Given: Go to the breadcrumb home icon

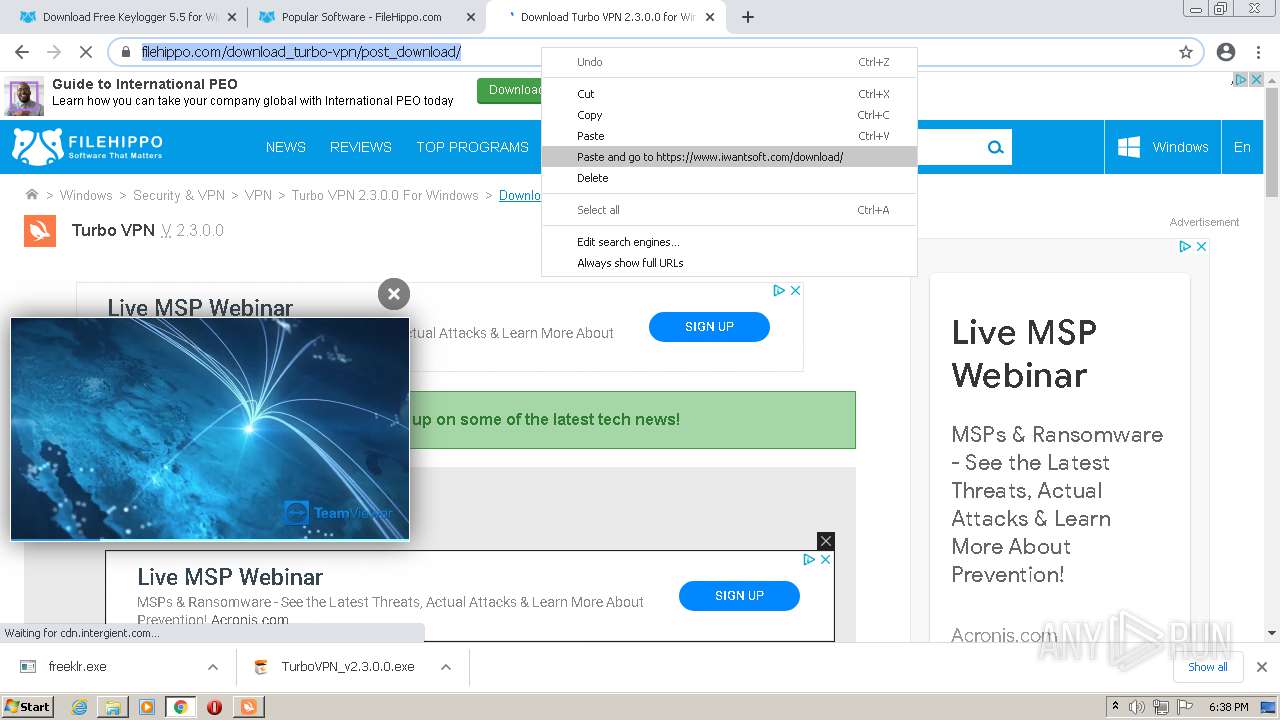Looking at the screenshot, I should 32,195.
